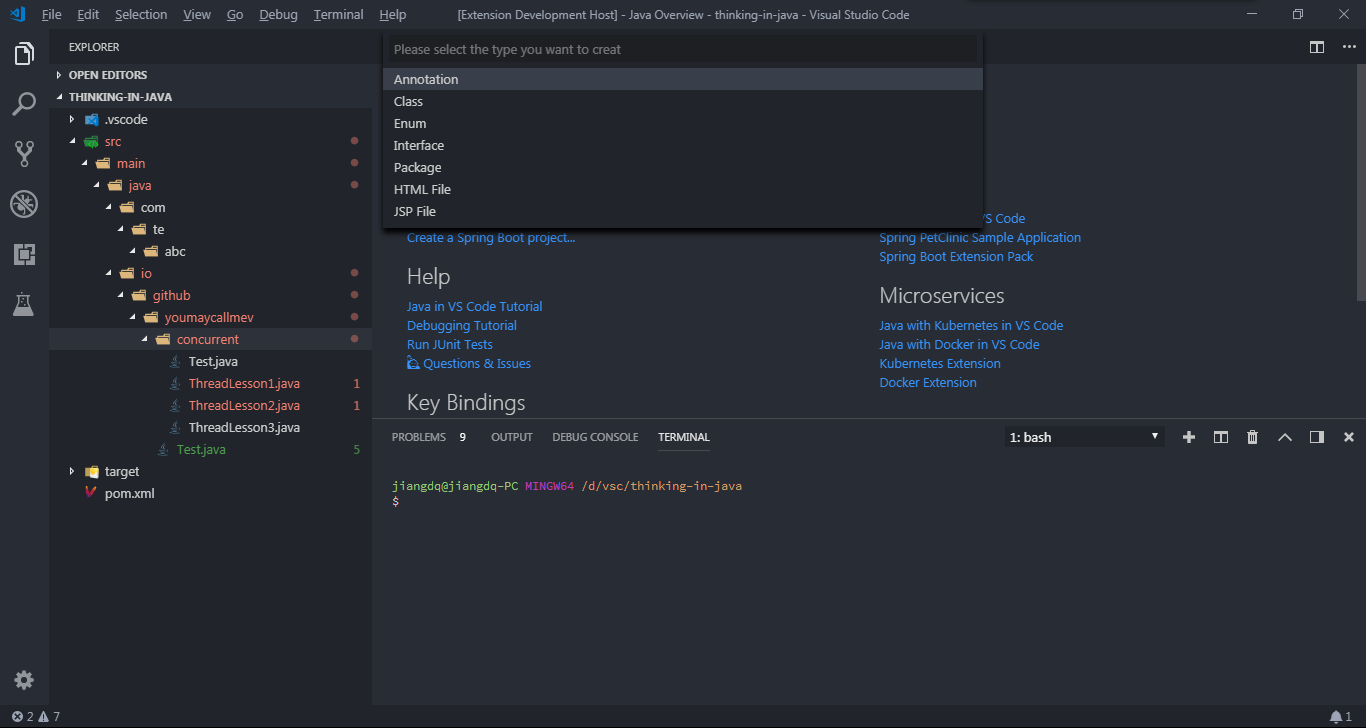Image resolution: width=1366 pixels, height=728 pixels.
Task: Open the Debugging Tutorial link
Action: pos(462,325)
